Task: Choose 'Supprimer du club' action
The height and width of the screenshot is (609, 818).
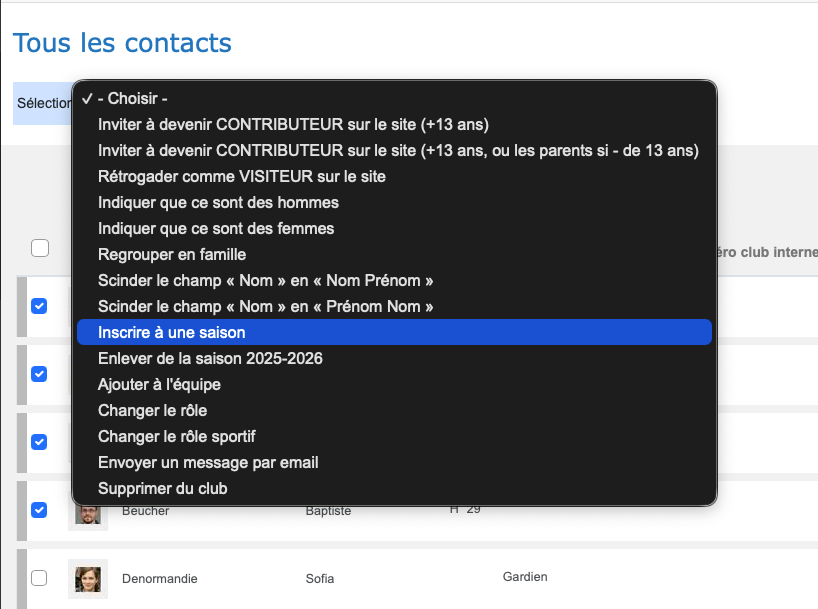Action: click(162, 488)
